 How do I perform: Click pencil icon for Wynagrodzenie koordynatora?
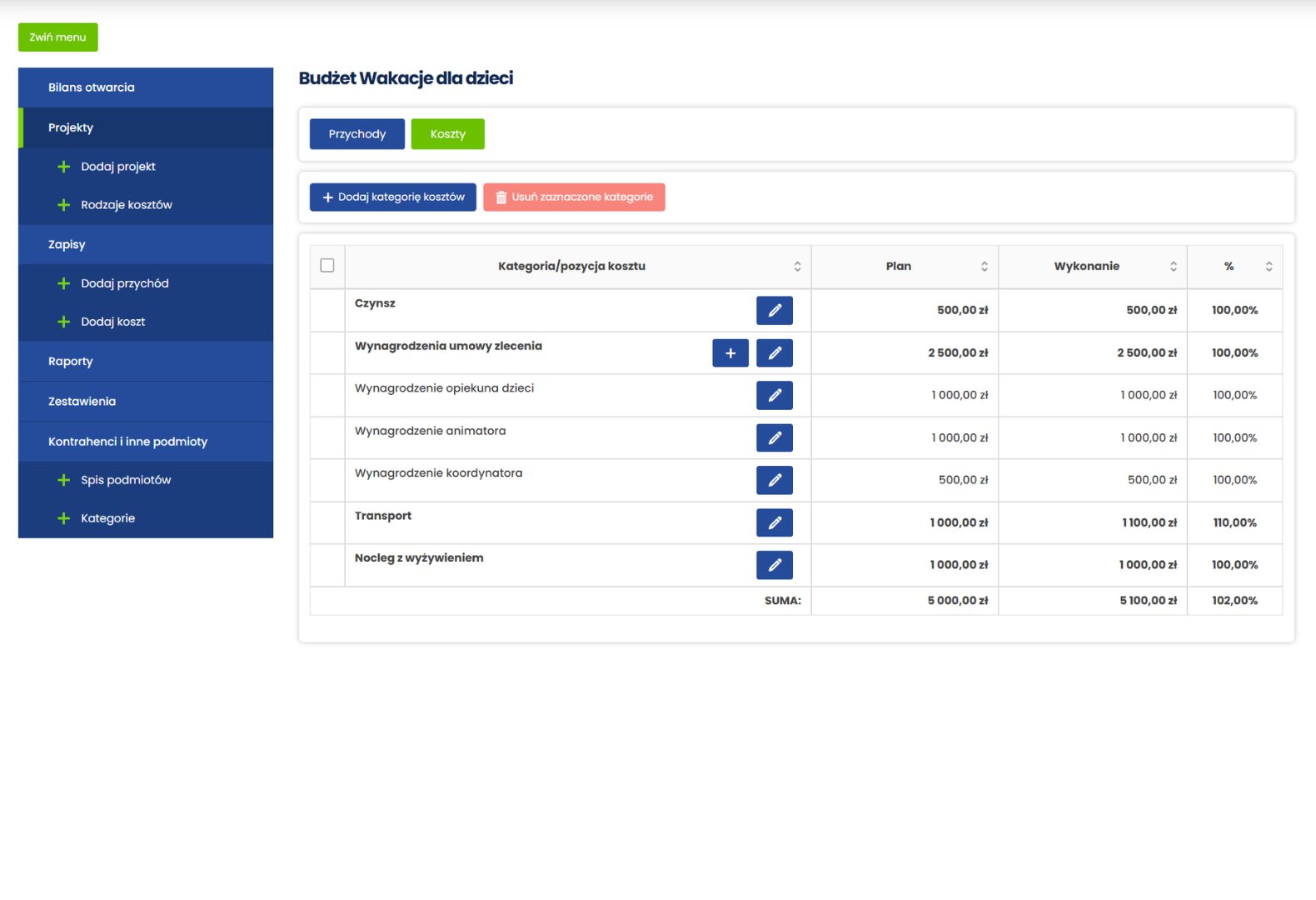coord(774,480)
